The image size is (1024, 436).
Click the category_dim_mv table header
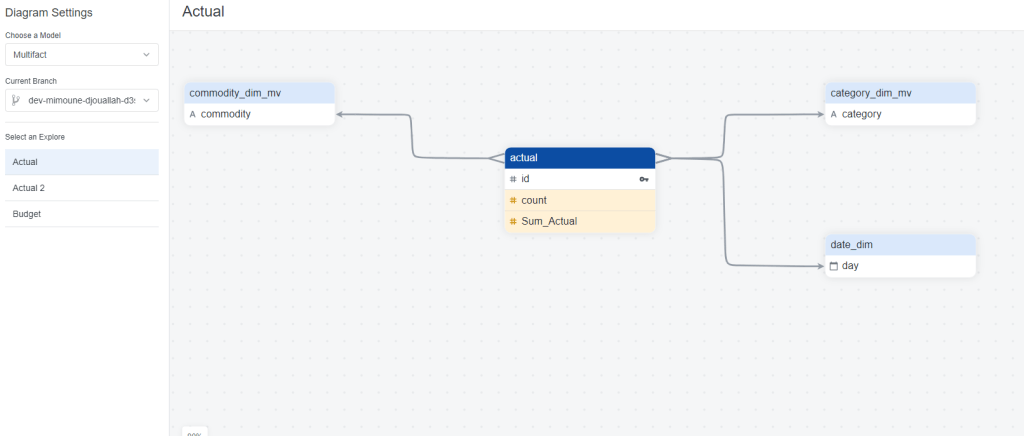(900, 93)
